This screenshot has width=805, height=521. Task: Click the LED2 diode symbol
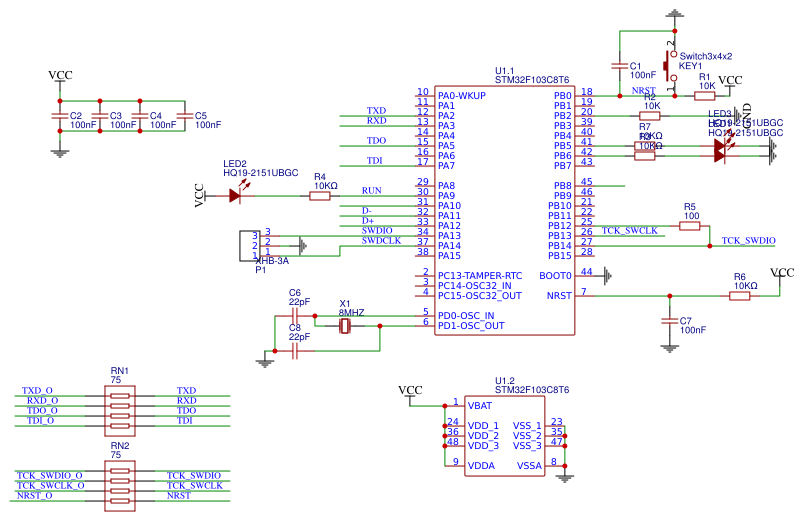point(234,196)
